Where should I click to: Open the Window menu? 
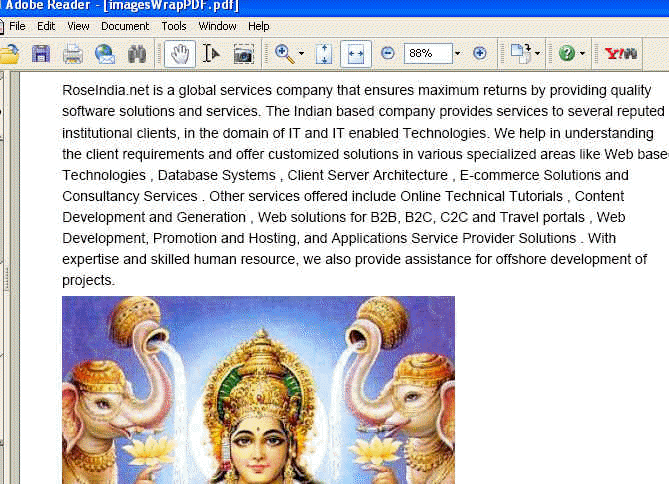tap(217, 26)
